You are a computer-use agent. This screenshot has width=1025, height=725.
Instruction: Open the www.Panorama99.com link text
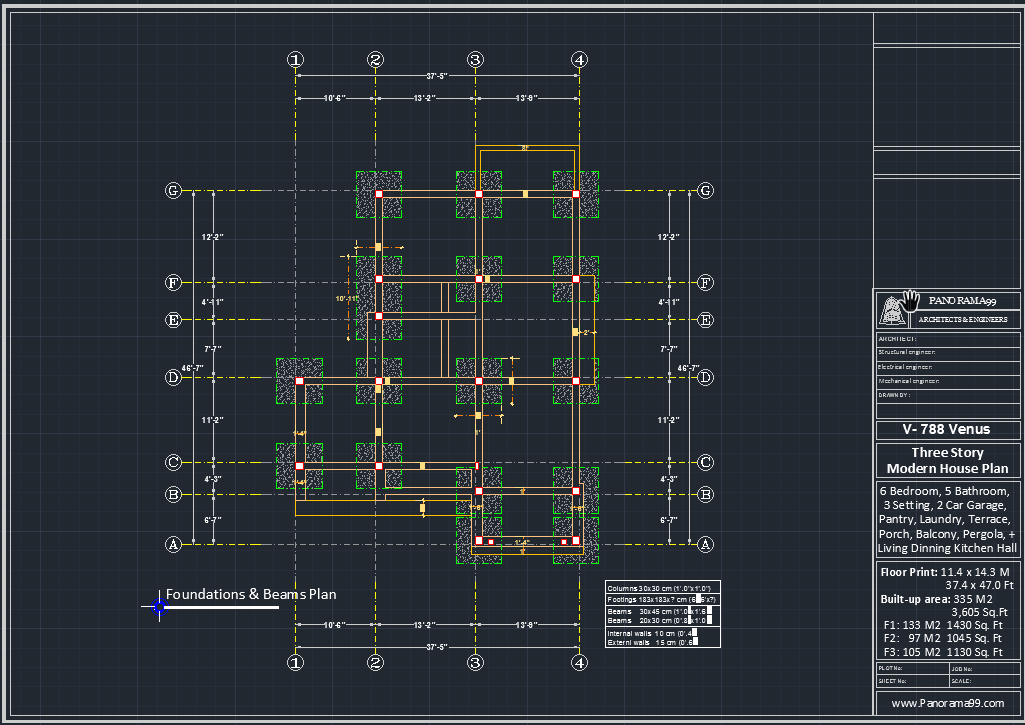[947, 703]
